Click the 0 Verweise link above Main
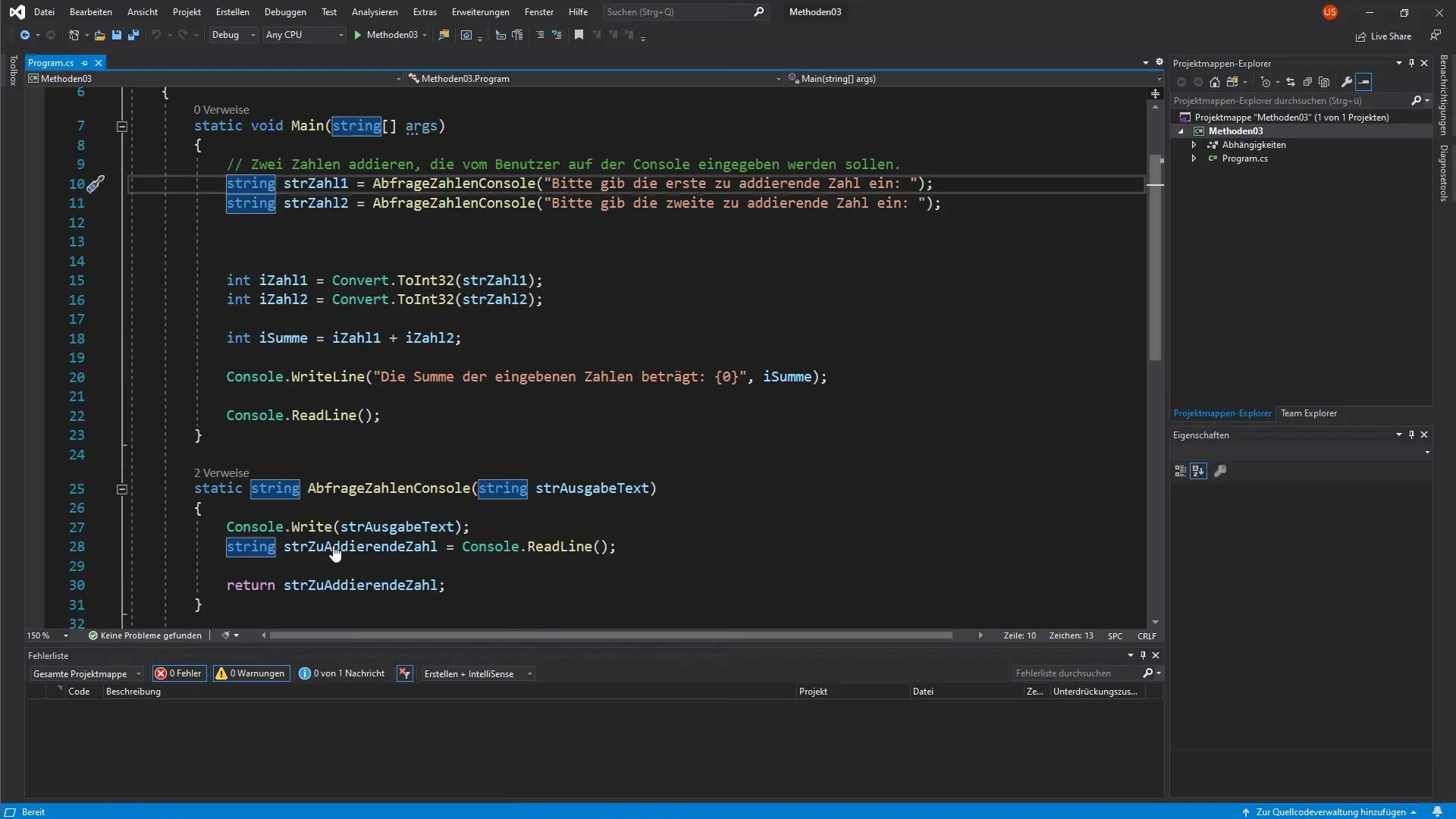This screenshot has height=819, width=1456. click(x=221, y=110)
